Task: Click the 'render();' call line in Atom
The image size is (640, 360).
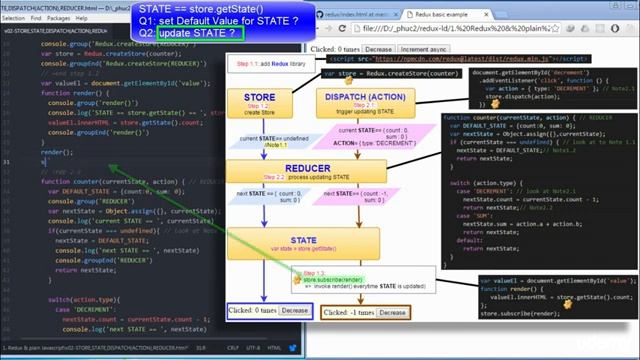Action: click(57, 152)
